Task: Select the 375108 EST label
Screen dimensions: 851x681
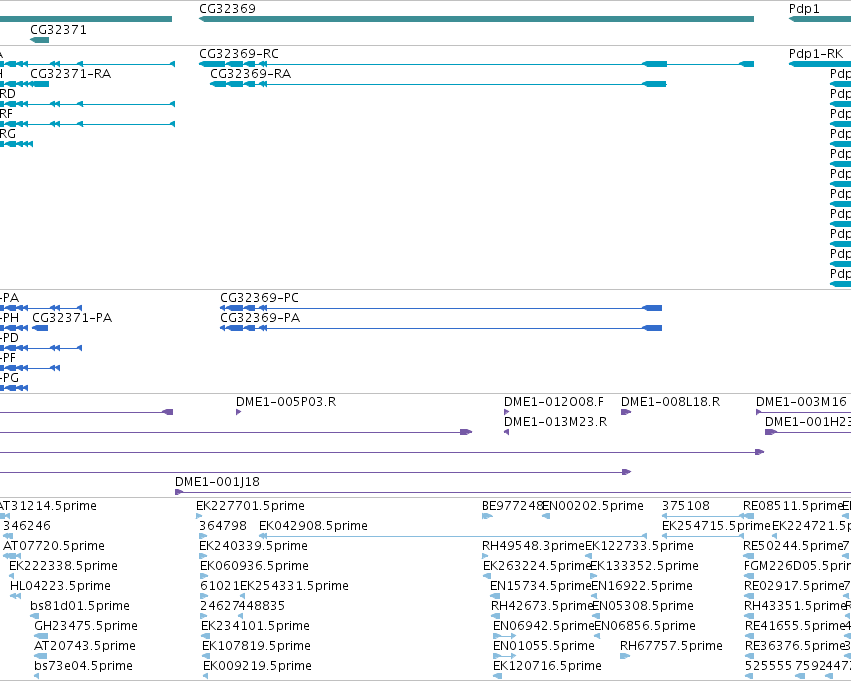Action: point(685,506)
